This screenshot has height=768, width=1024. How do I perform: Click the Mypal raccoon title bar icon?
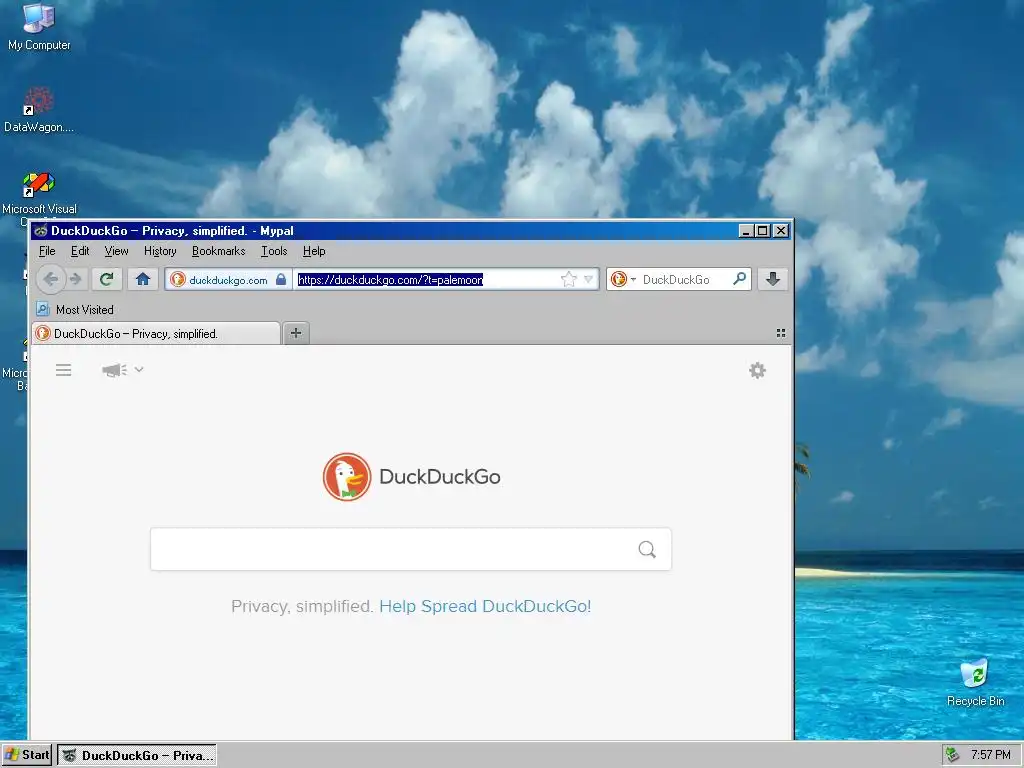40,231
